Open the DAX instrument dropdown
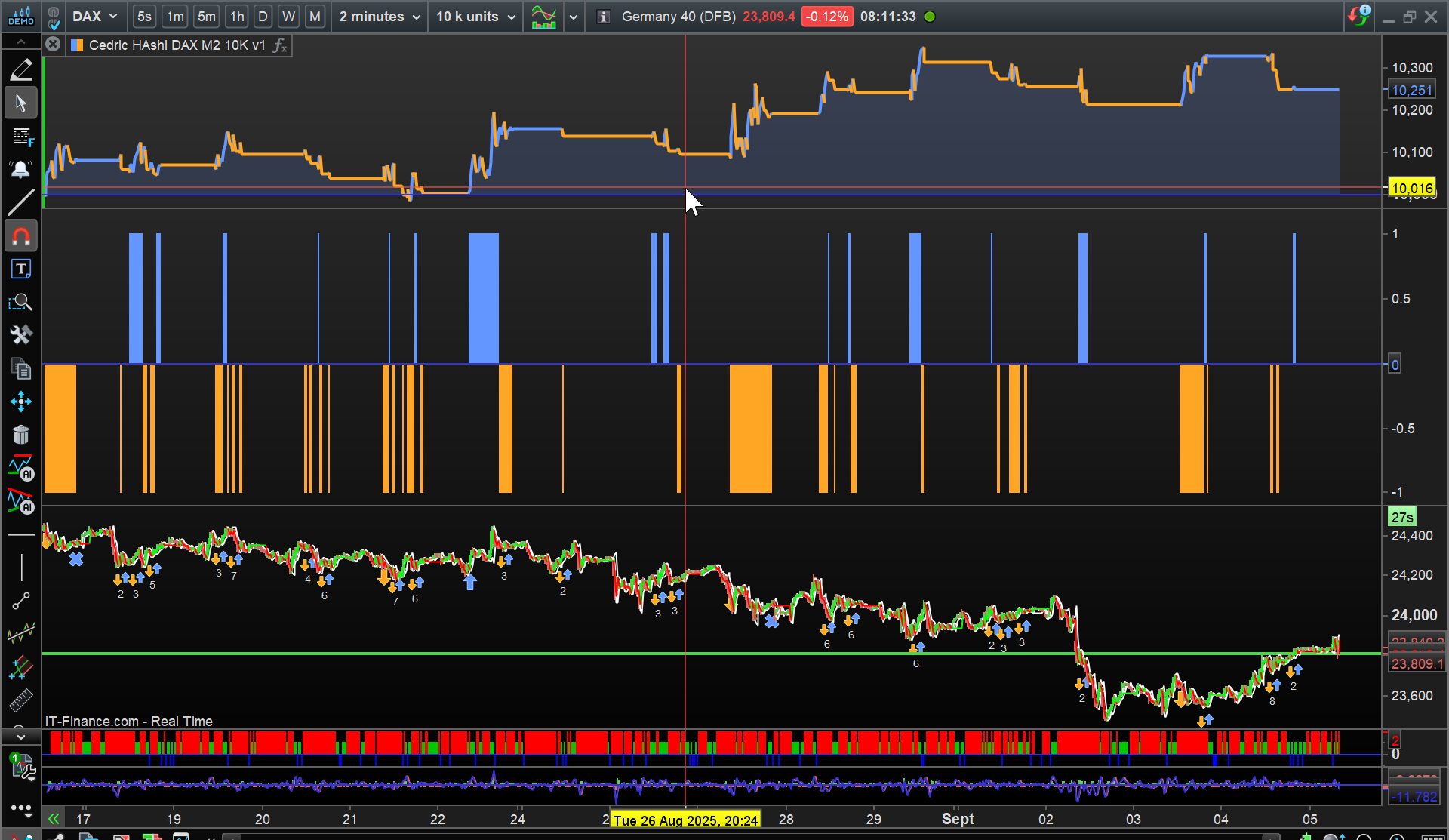 [95, 17]
